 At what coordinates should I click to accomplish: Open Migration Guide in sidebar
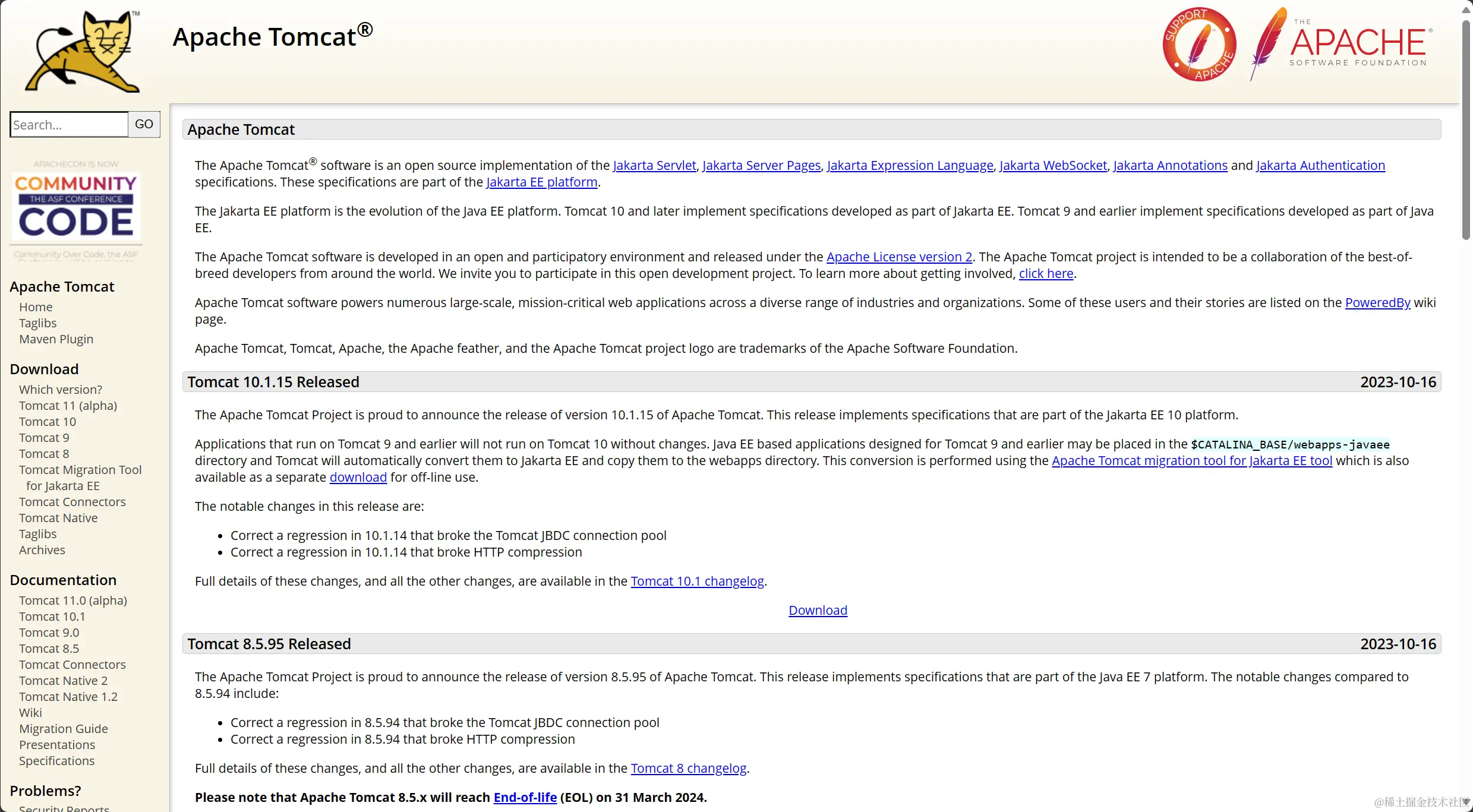pyautogui.click(x=64, y=729)
